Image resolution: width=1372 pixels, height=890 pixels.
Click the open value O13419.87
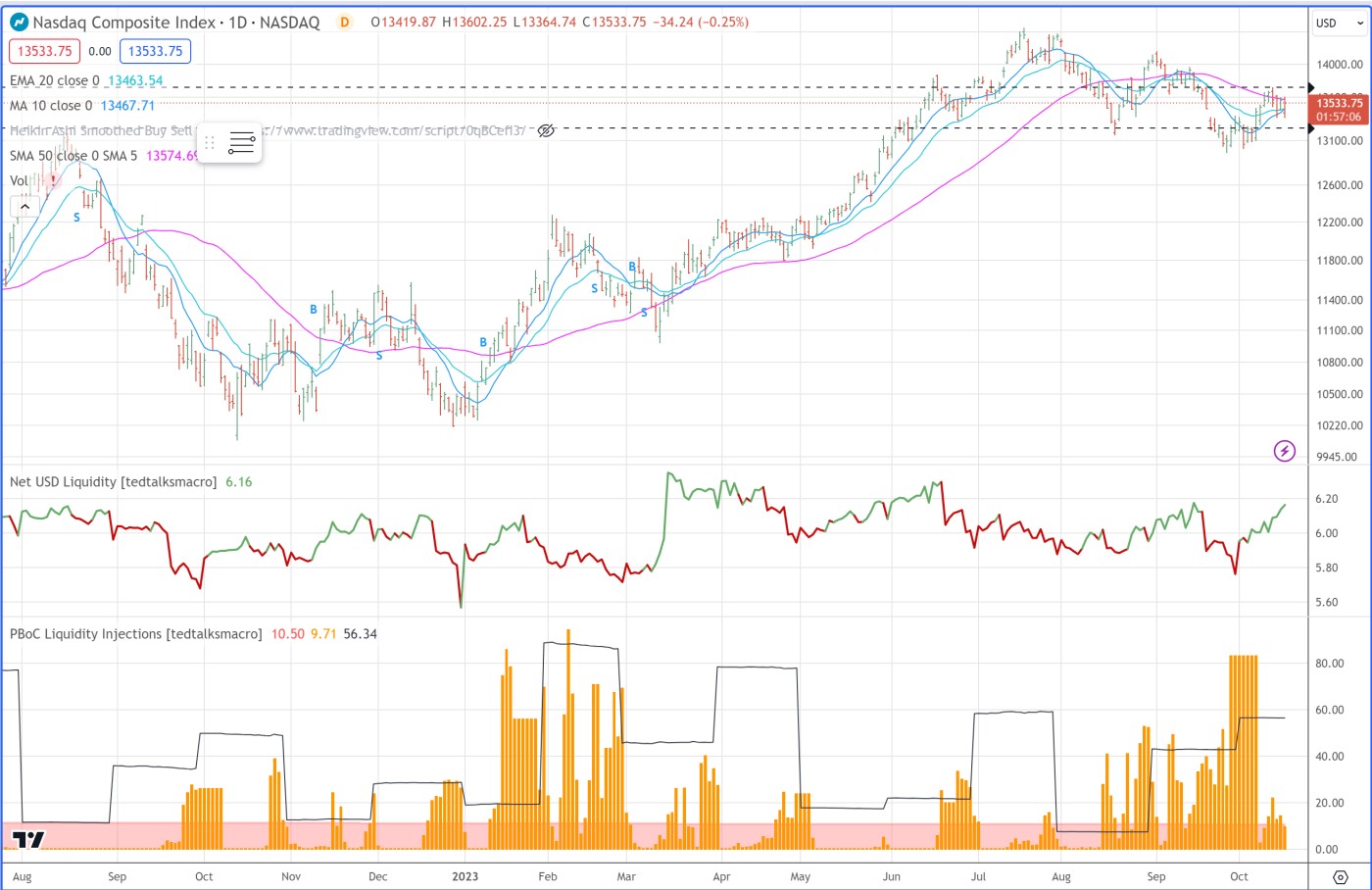point(404,22)
